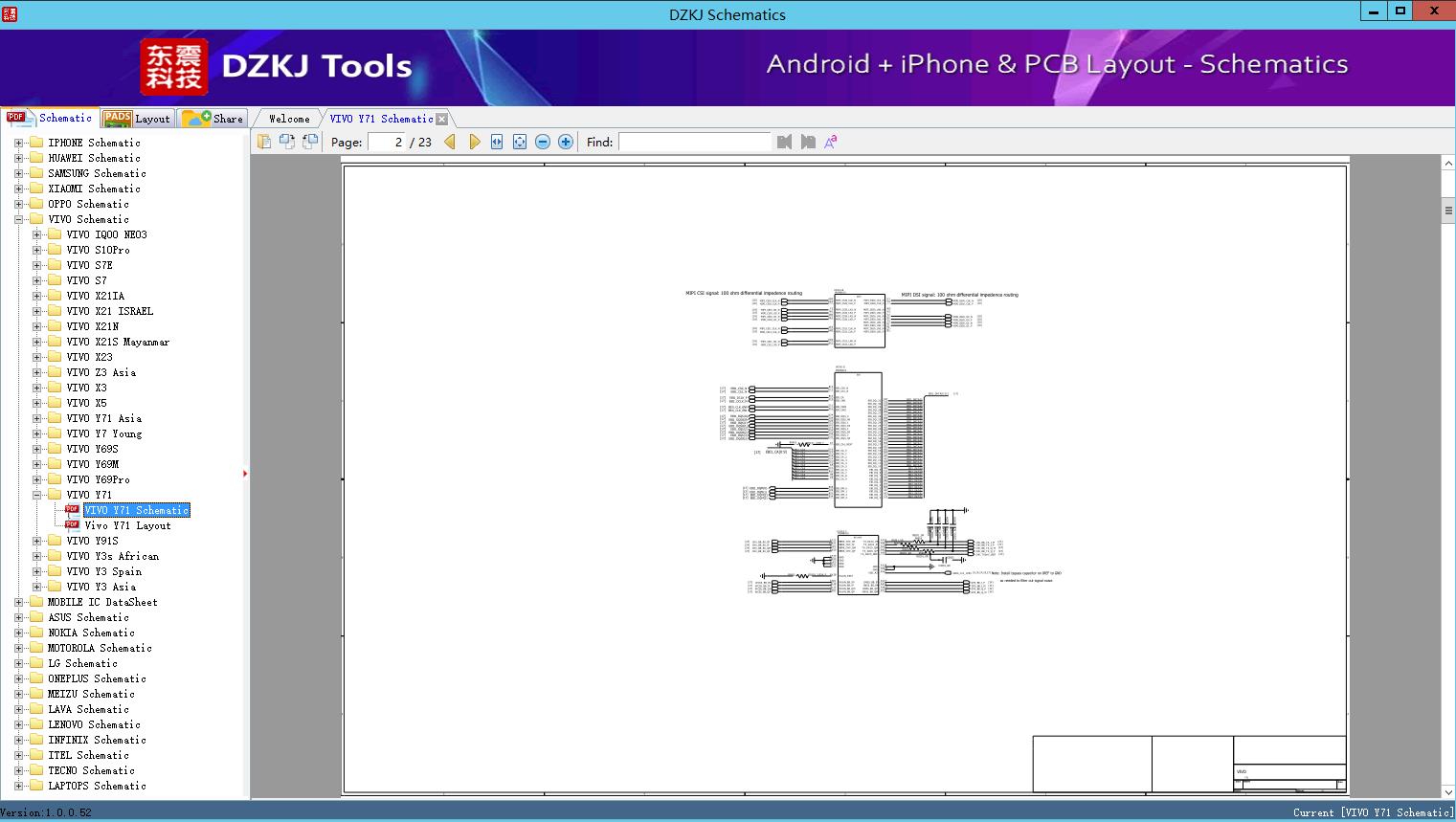Zoom out with the minus icon
The width and height of the screenshot is (1456, 822).
pos(543,142)
